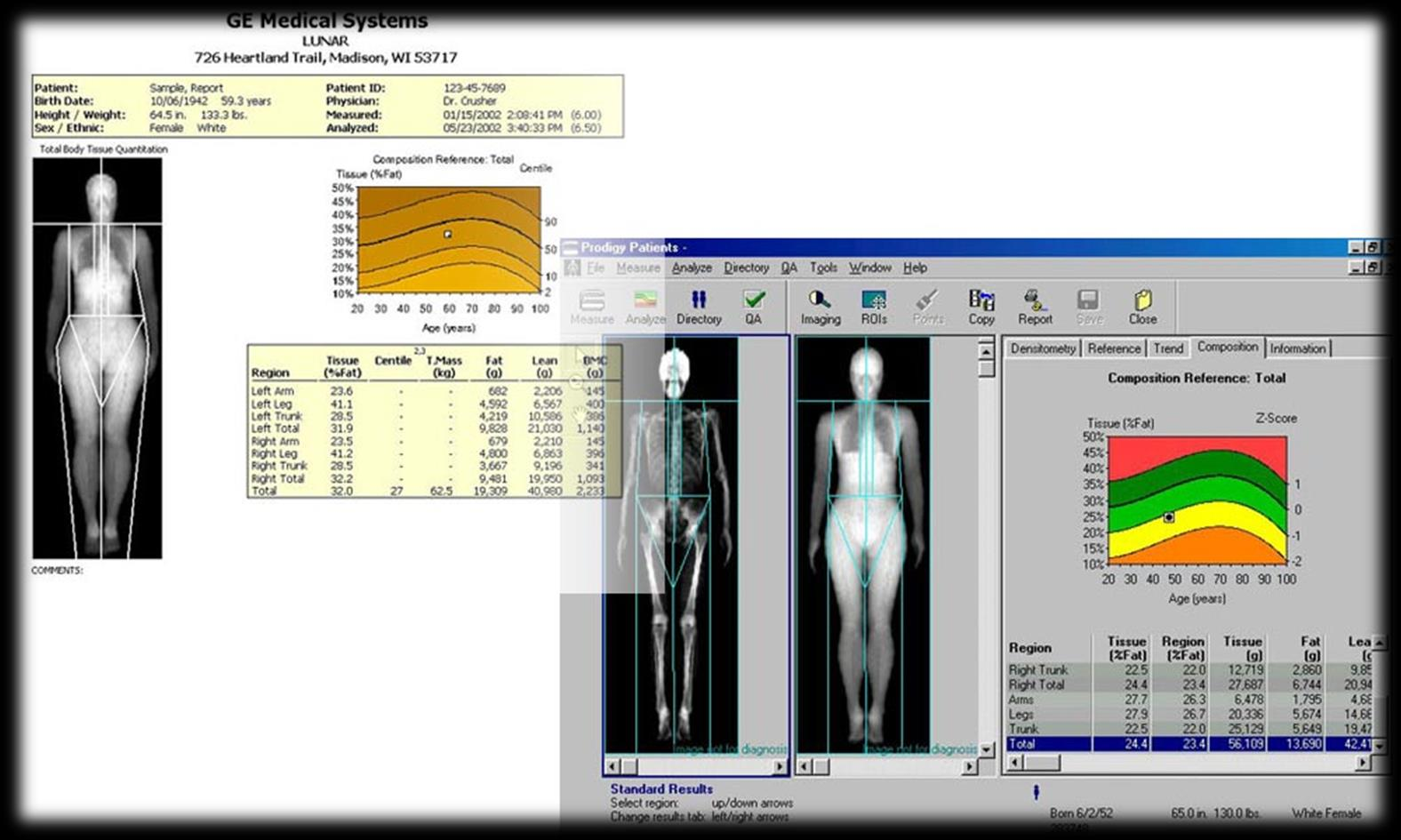1401x840 pixels.
Task: Switch to the Densitometry tab
Action: pyautogui.click(x=1043, y=348)
